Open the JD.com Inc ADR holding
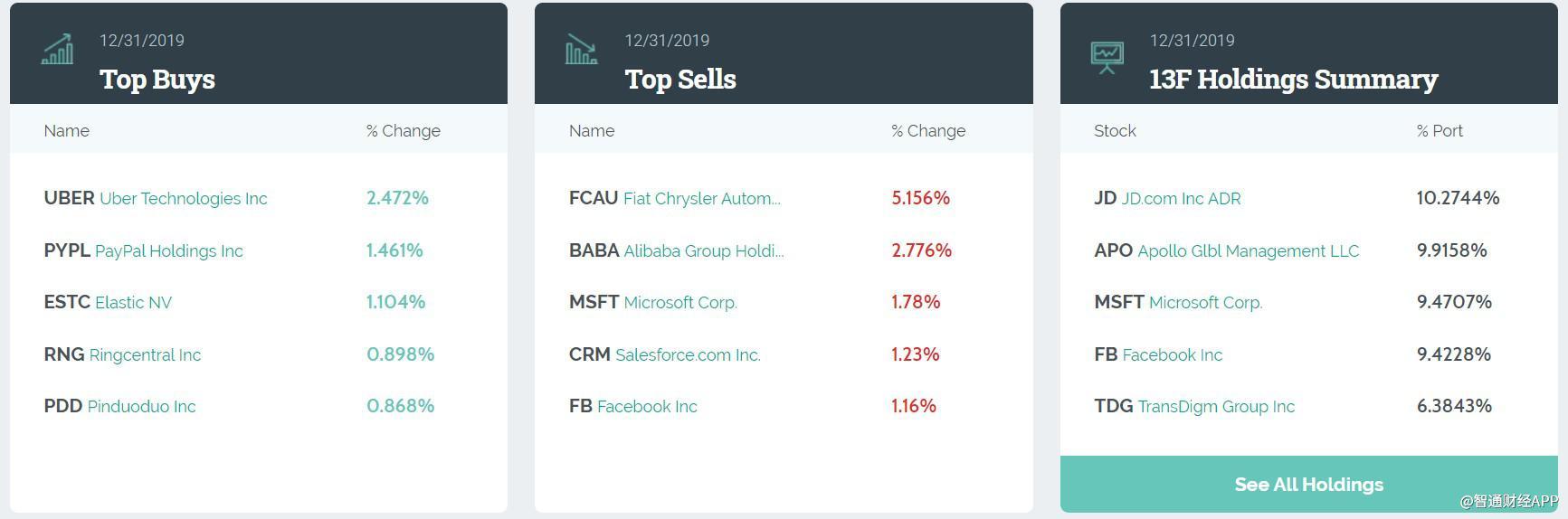This screenshot has height=519, width=1568. coord(1181,199)
